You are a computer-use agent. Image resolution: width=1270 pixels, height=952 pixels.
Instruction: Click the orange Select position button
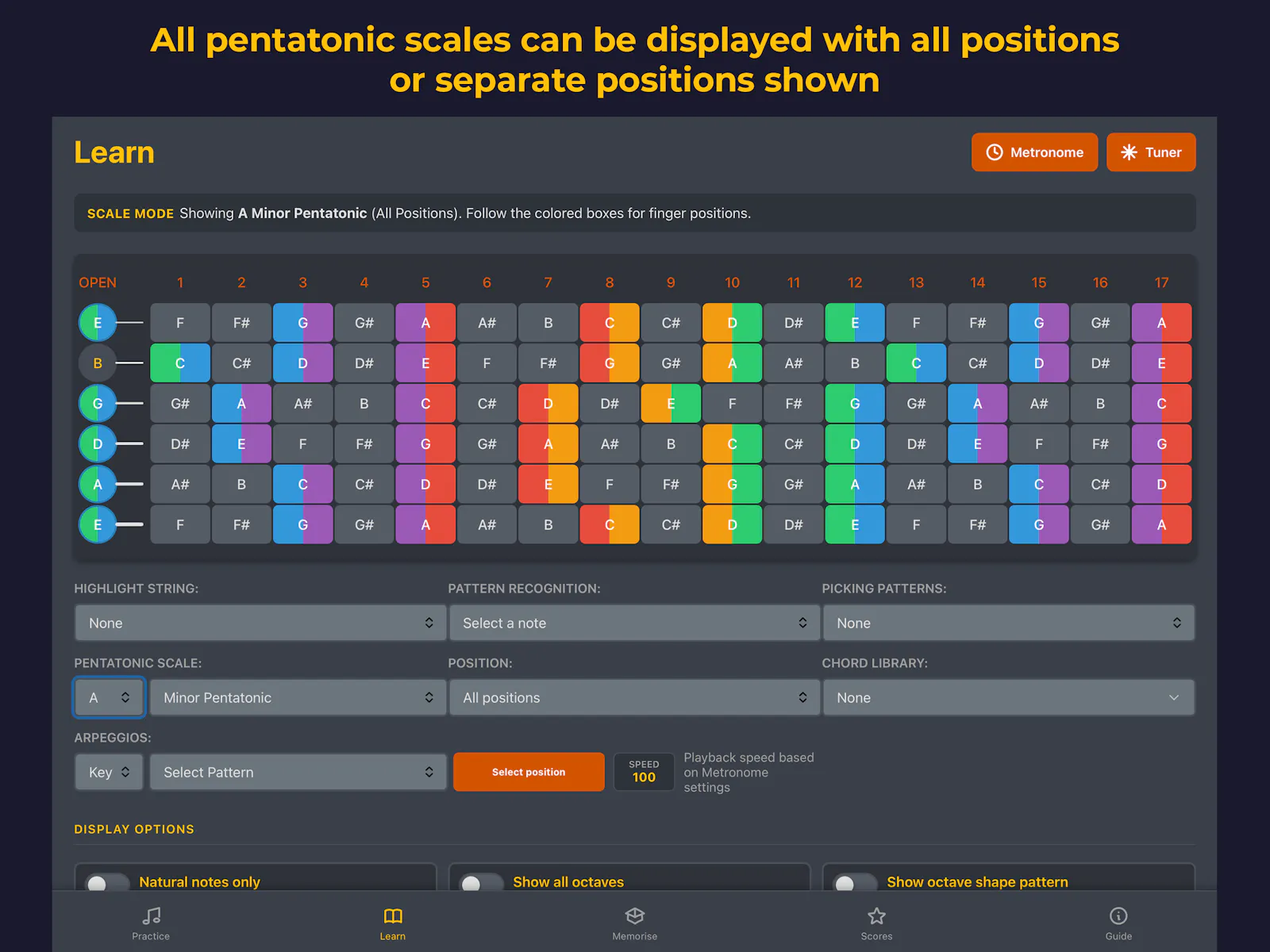(529, 772)
